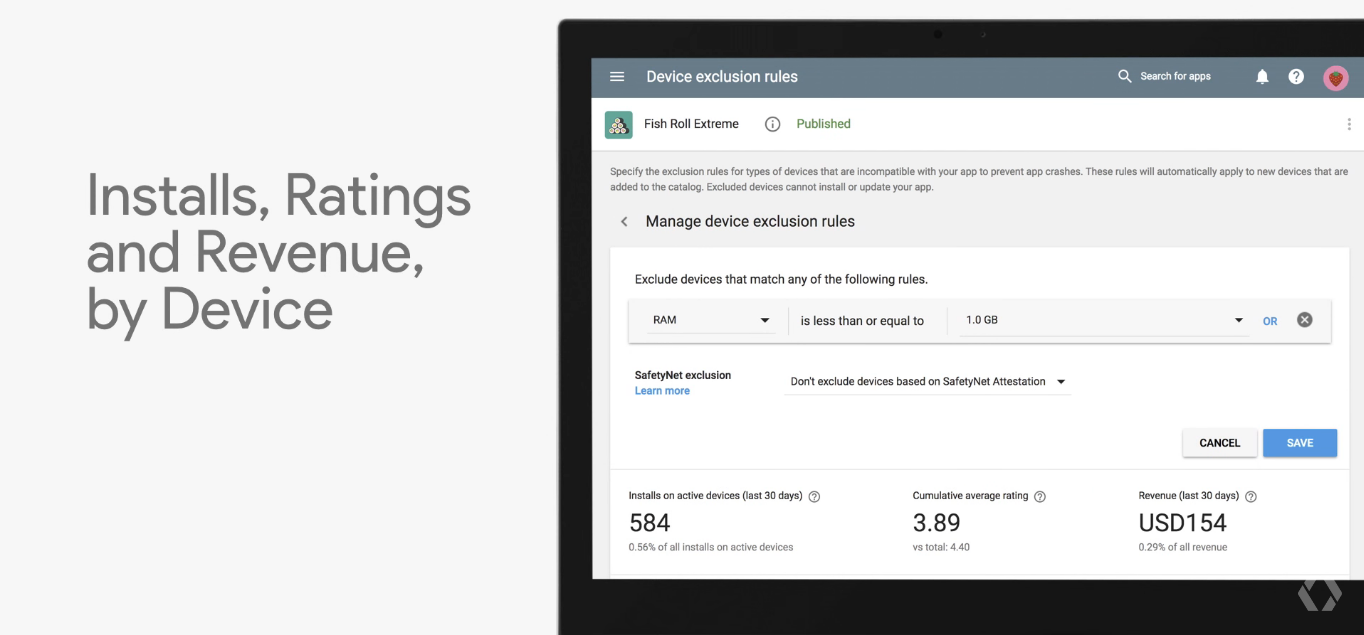The image size is (1364, 635).
Task: Show help for installs on active devices
Action: pyautogui.click(x=814, y=497)
